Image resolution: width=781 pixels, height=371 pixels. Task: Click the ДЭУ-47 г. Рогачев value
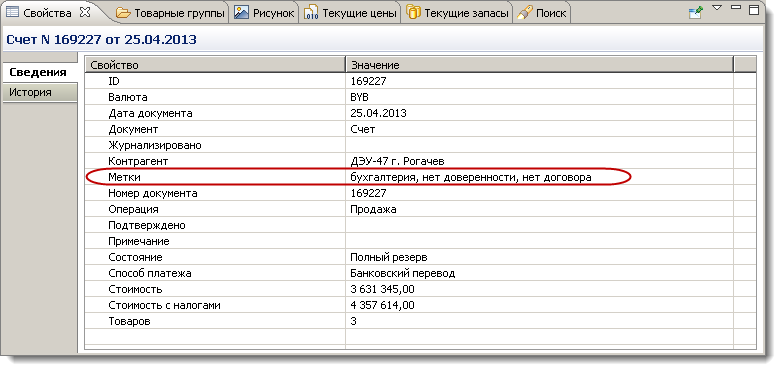tap(397, 161)
